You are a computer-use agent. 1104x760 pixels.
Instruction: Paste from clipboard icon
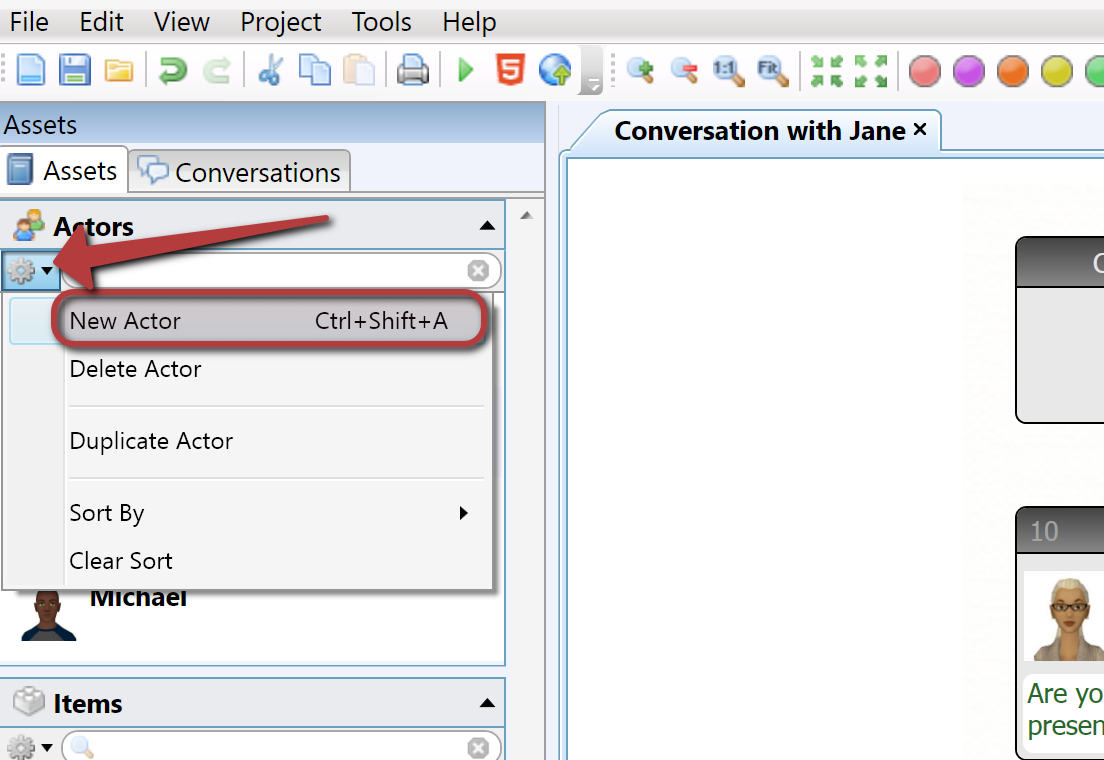click(x=359, y=70)
